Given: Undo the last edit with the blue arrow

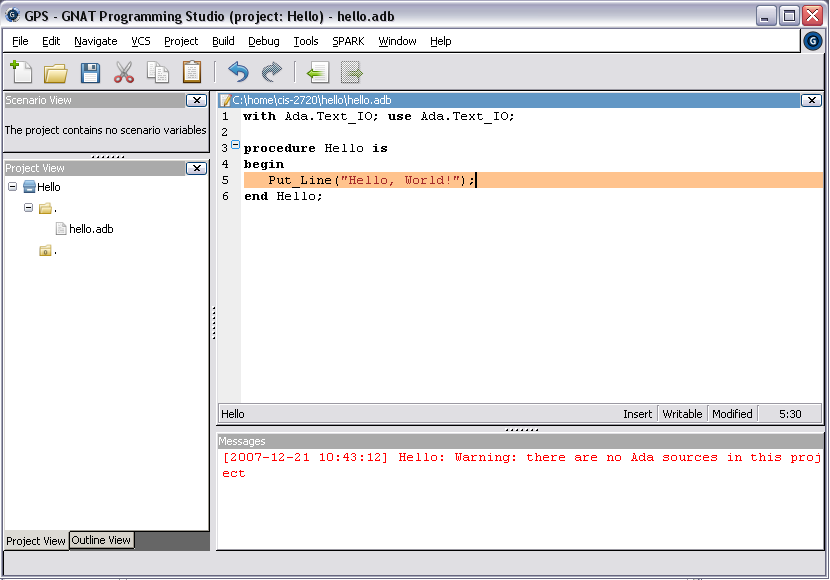Looking at the screenshot, I should pyautogui.click(x=238, y=72).
